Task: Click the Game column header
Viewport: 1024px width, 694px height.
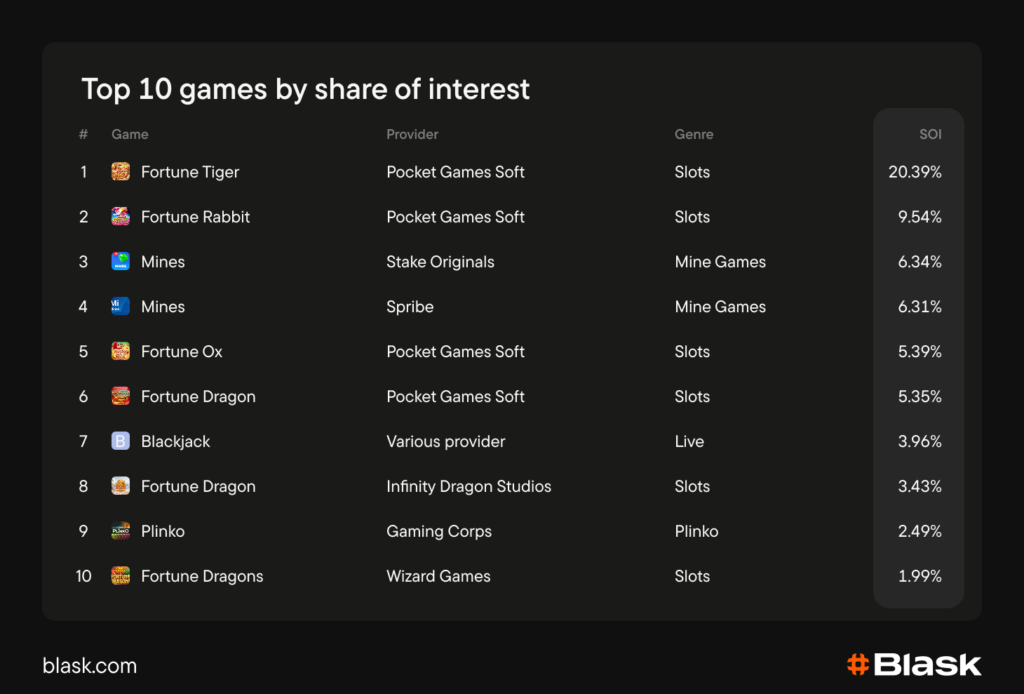Action: [x=130, y=134]
